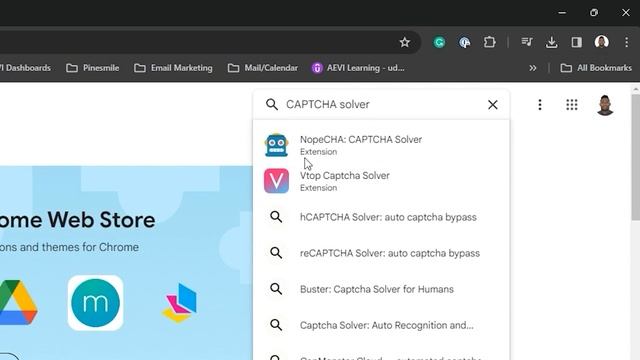Screen dimensions: 640x360
Task: Click the Vtop V logo icon
Action: [276, 181]
